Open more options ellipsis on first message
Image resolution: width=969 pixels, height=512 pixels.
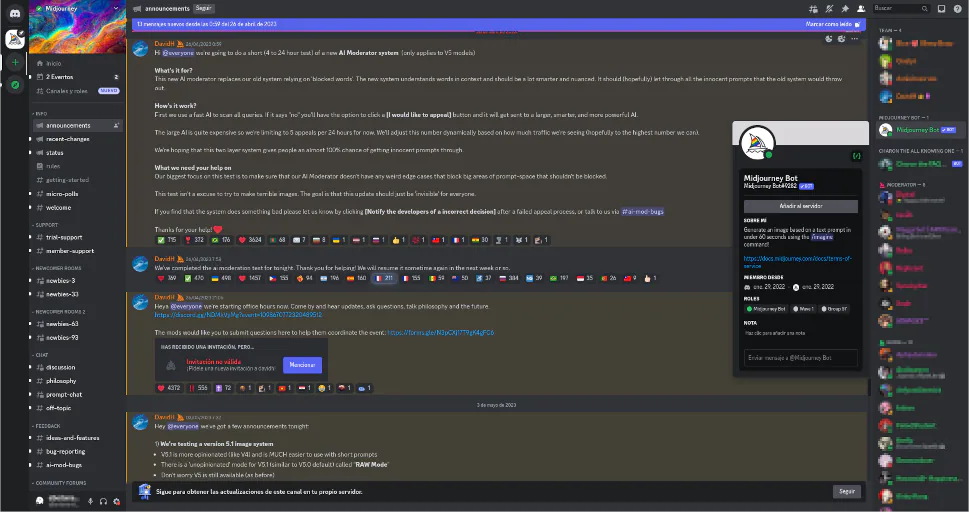[x=855, y=39]
